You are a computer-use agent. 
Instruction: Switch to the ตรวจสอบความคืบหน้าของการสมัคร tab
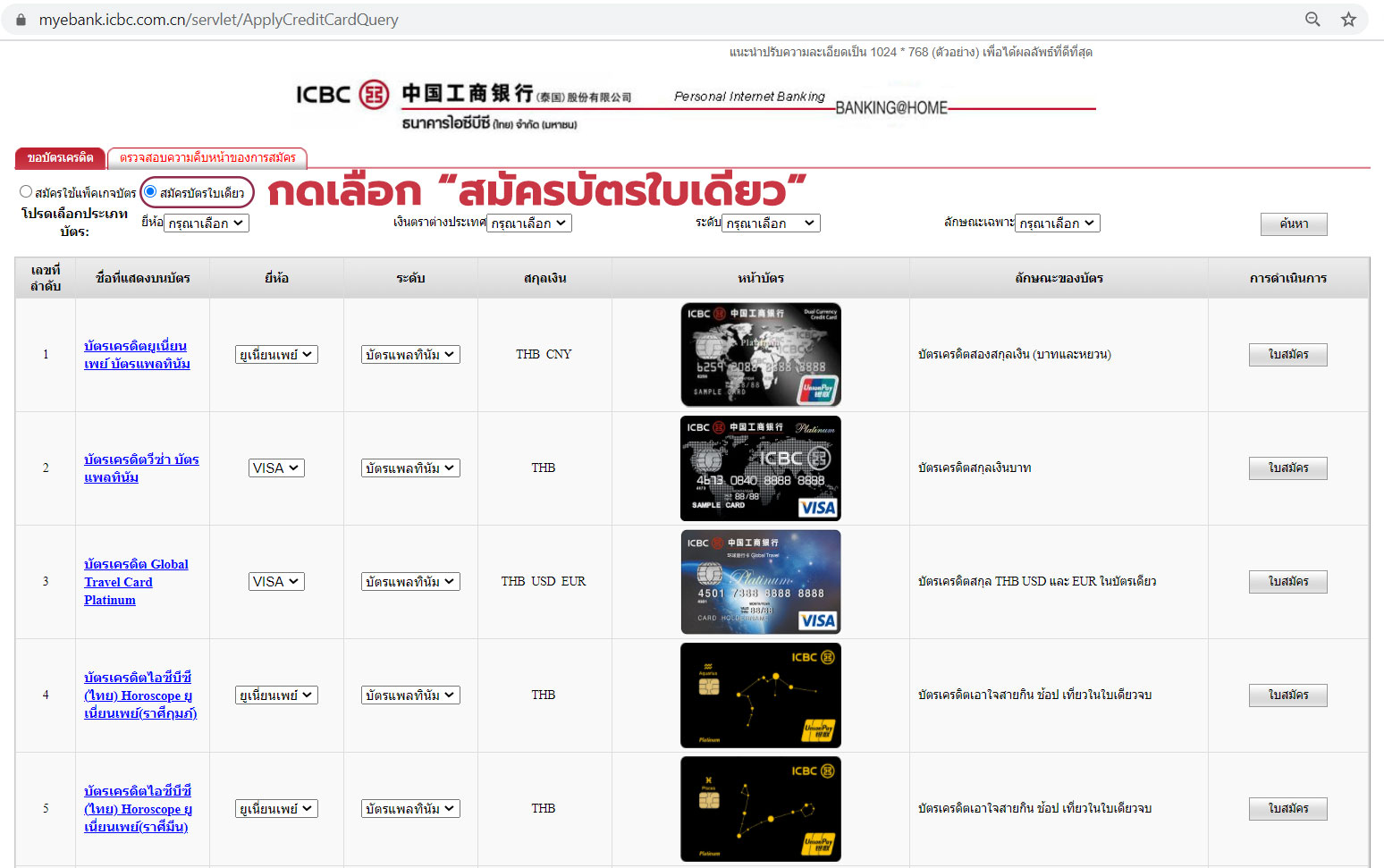(x=207, y=157)
